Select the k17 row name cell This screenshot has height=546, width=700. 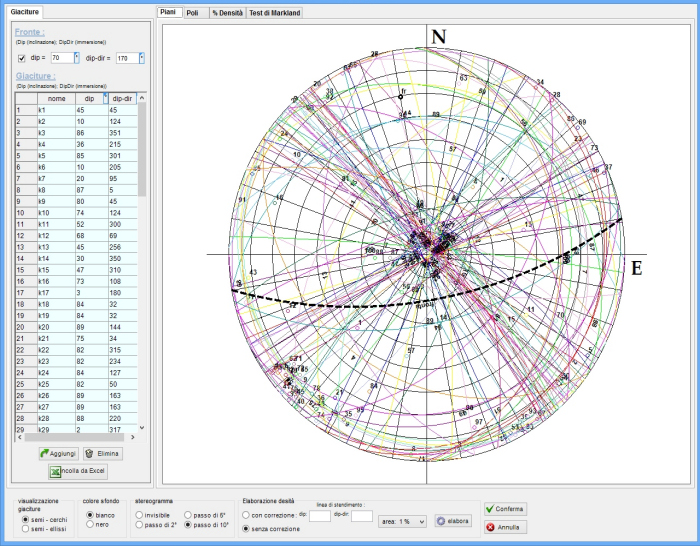(56, 293)
